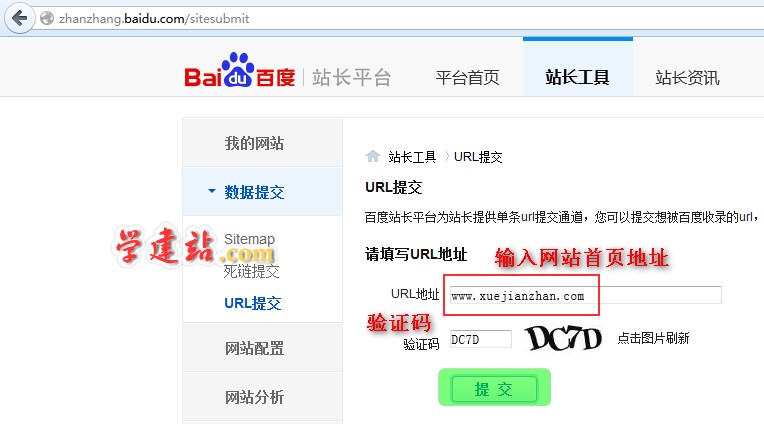
Task: Click the 点击图片刷新 text
Action: pos(653,338)
